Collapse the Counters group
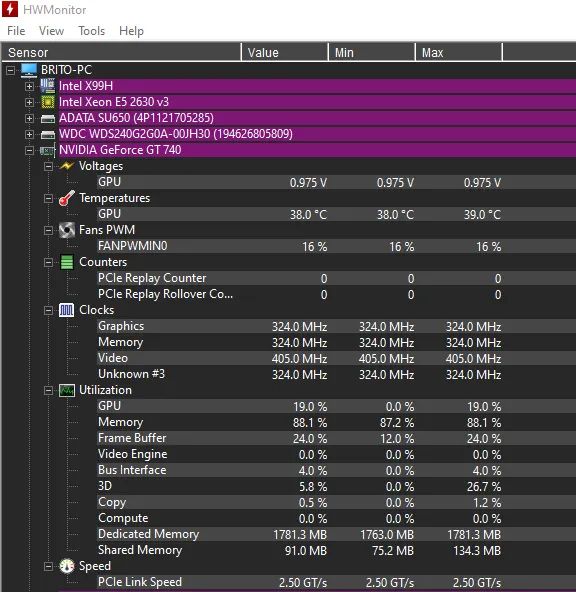 point(48,262)
